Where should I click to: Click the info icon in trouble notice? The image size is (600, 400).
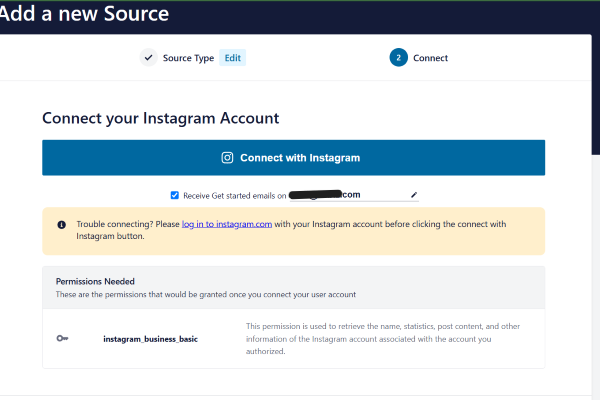click(x=61, y=225)
